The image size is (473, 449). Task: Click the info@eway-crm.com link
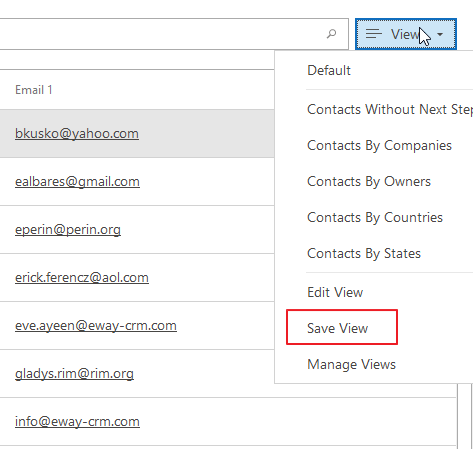pos(77,421)
